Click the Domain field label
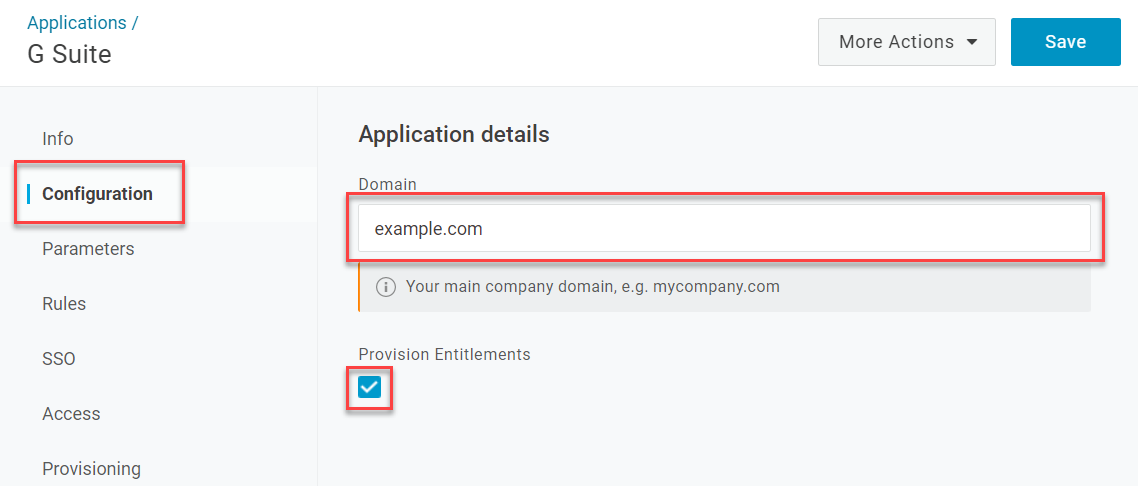The width and height of the screenshot is (1138, 486). coord(388,184)
